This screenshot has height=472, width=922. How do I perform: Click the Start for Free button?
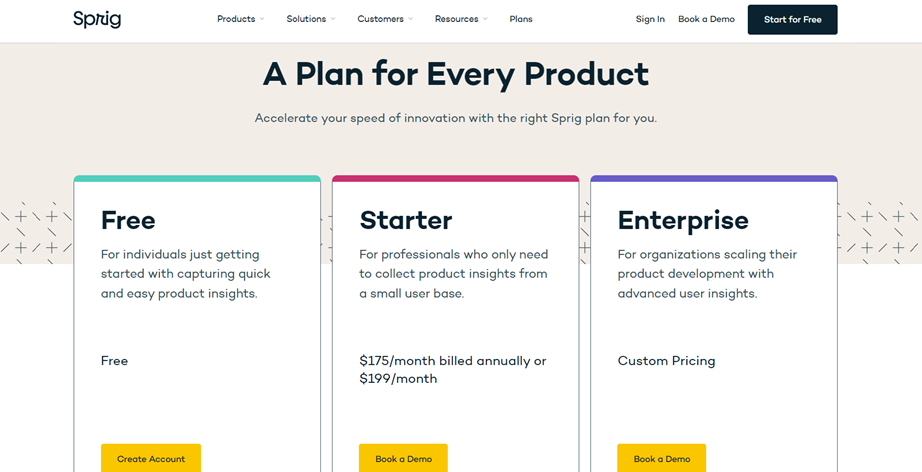pos(793,19)
